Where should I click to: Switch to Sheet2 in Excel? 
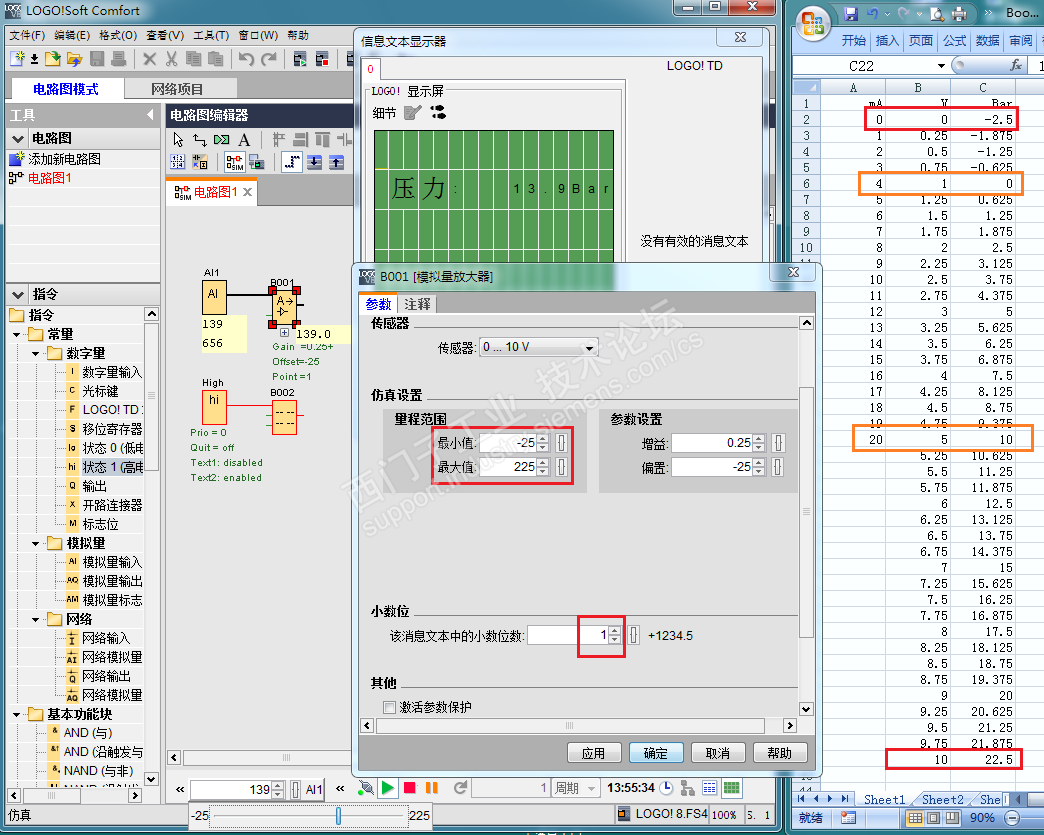(942, 800)
